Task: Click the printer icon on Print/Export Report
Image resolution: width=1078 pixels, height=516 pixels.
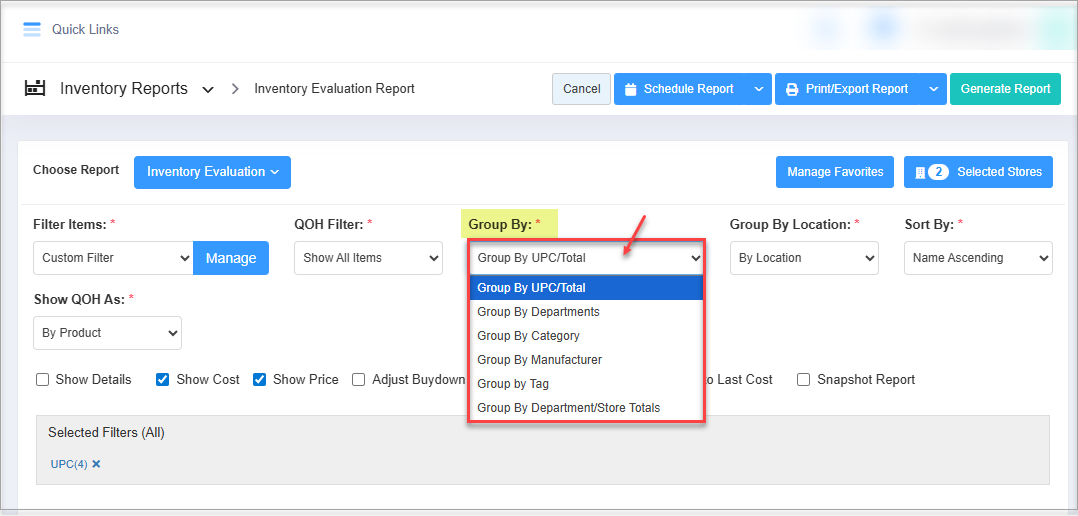Action: 792,89
